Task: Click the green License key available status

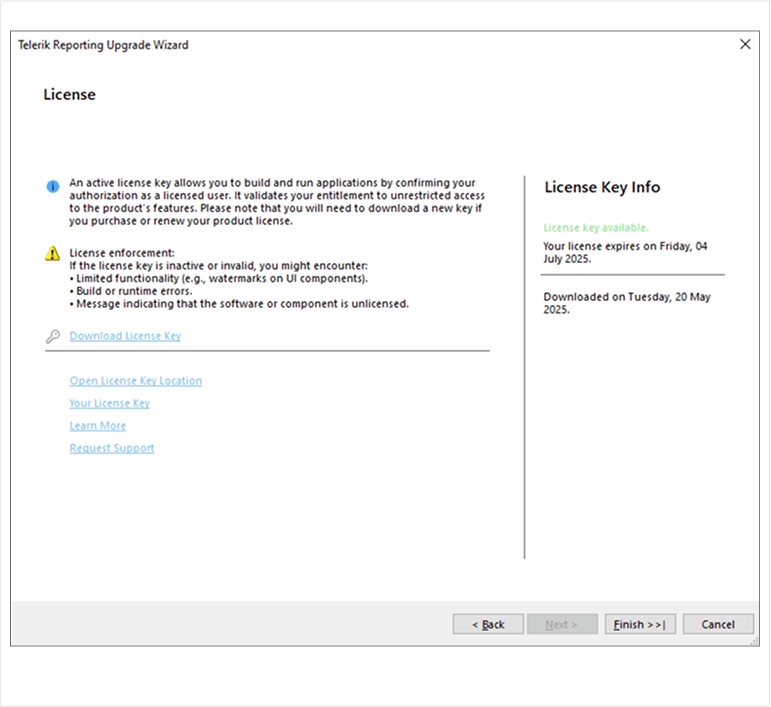Action: 595,228
